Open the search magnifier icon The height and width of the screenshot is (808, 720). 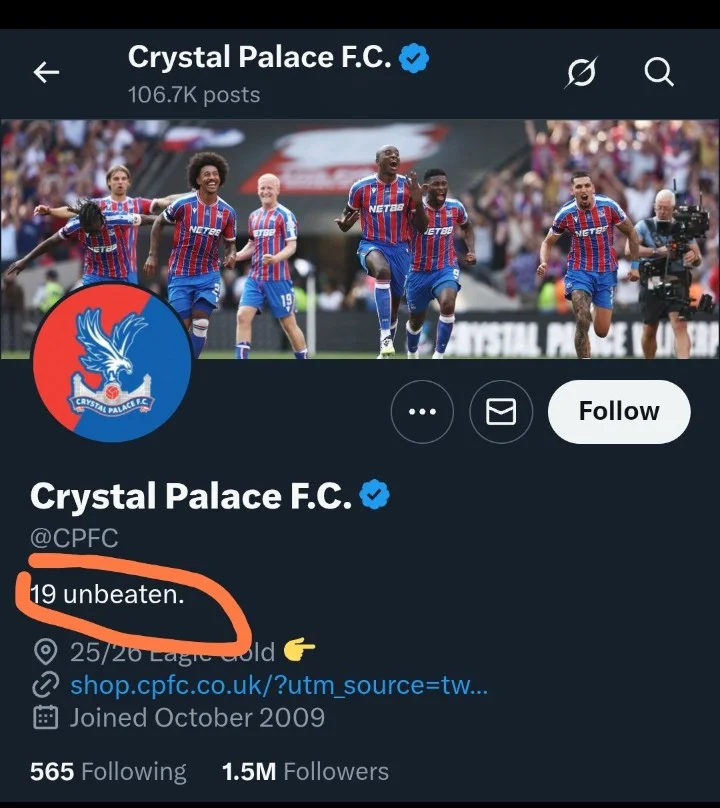click(658, 72)
